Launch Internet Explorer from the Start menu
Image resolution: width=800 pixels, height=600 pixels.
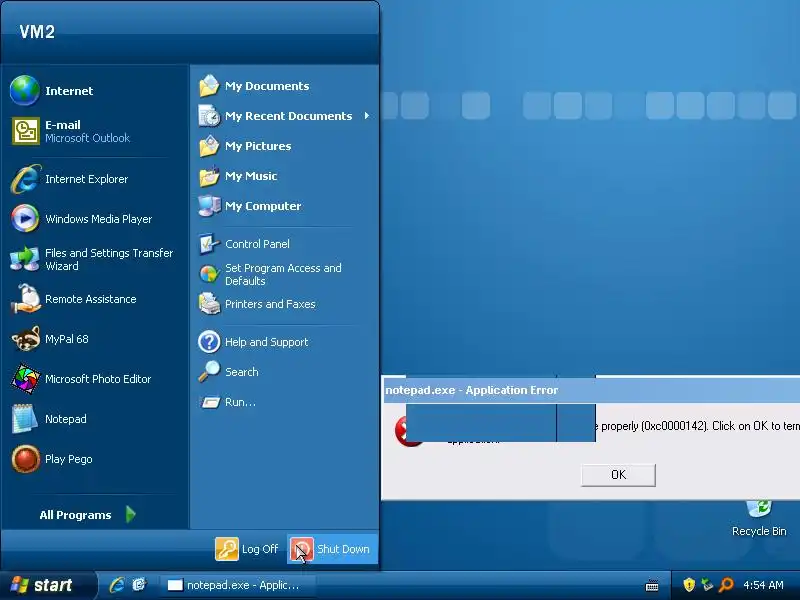pyautogui.click(x=26, y=179)
